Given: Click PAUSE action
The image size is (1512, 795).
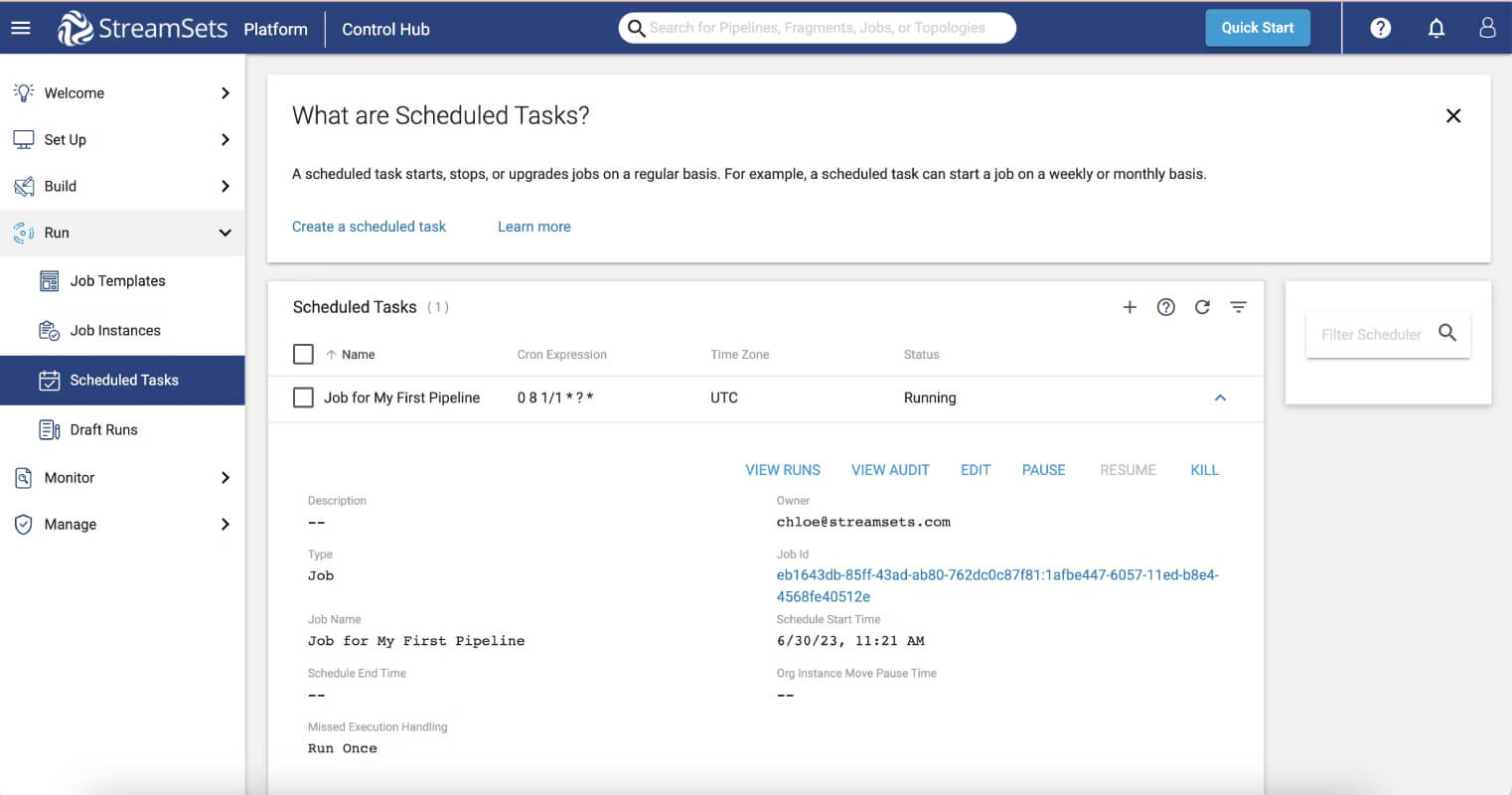Looking at the screenshot, I should click(1043, 470).
